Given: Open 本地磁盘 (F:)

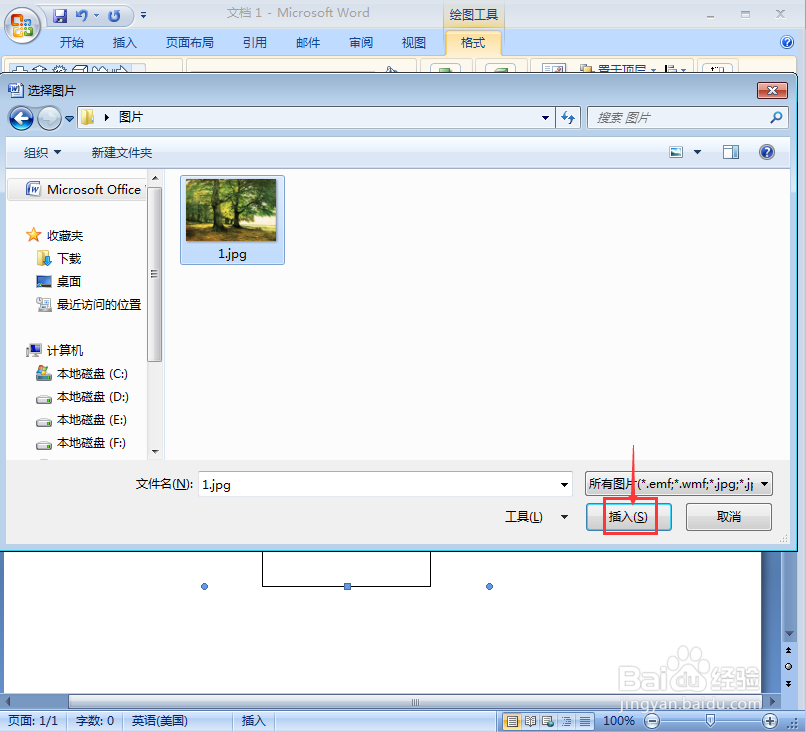Looking at the screenshot, I should (81, 443).
